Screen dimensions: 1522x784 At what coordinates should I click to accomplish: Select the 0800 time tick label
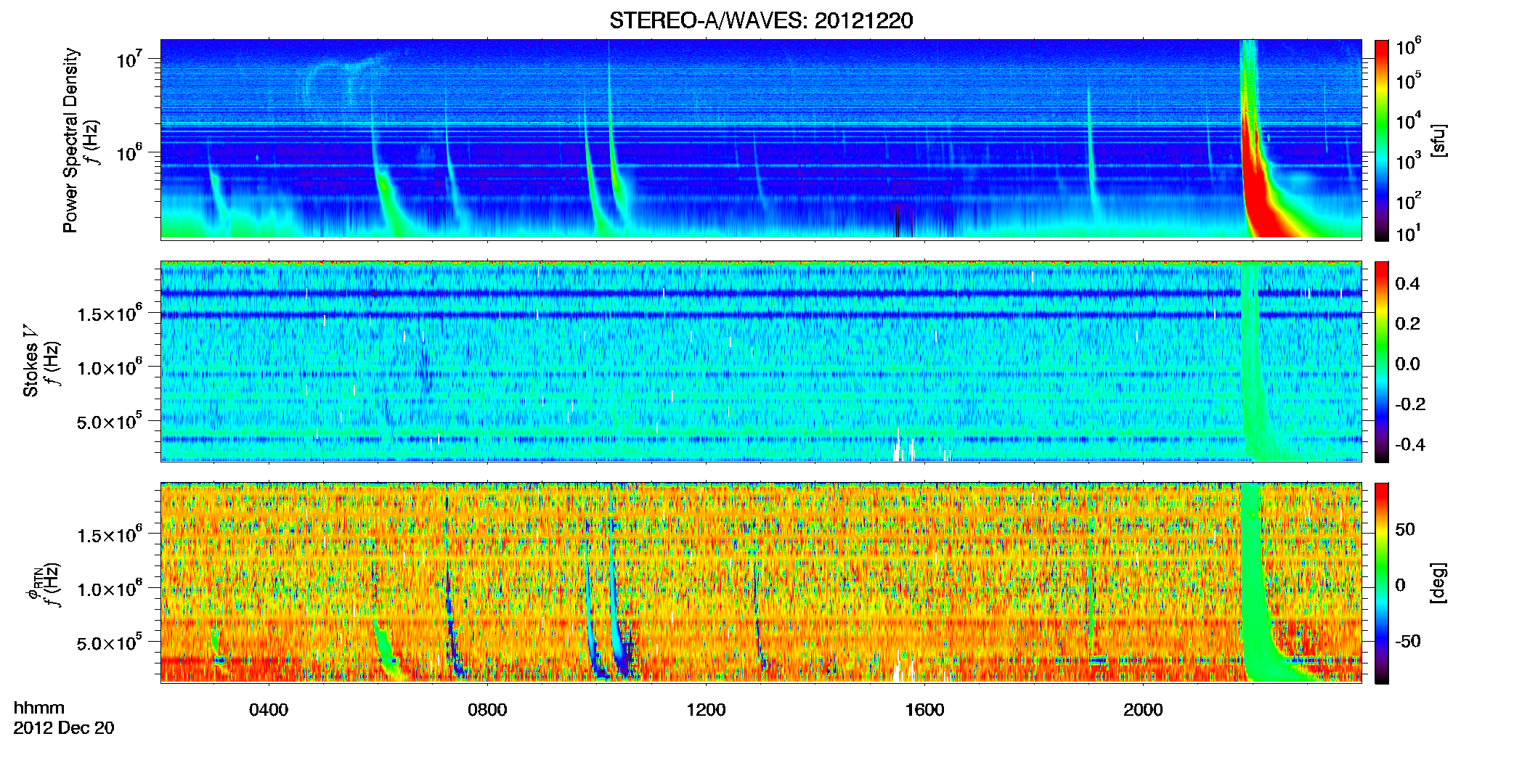pos(487,710)
